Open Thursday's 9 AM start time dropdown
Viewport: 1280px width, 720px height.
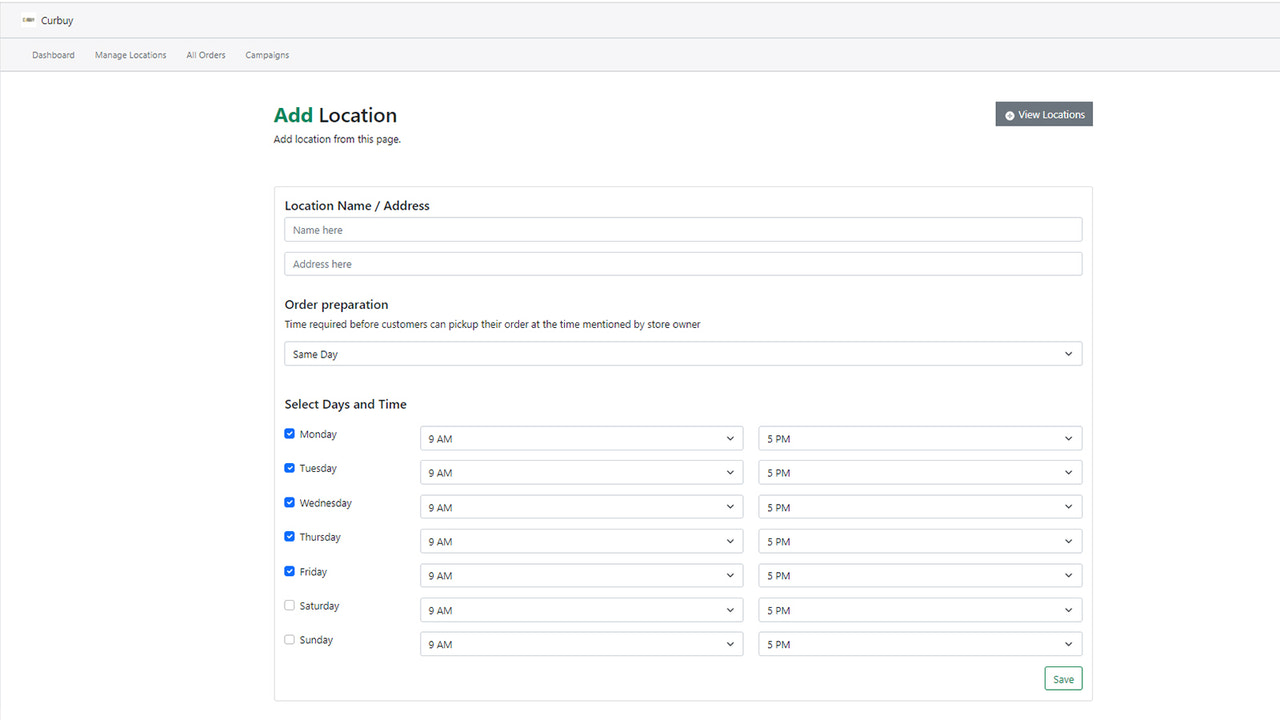(582, 542)
